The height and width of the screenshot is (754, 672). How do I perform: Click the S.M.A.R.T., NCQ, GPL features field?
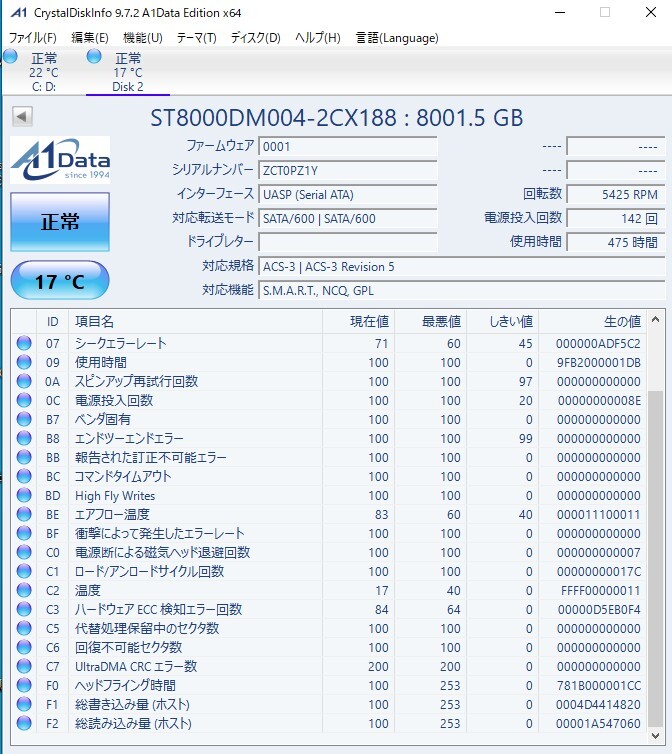pyautogui.click(x=462, y=291)
